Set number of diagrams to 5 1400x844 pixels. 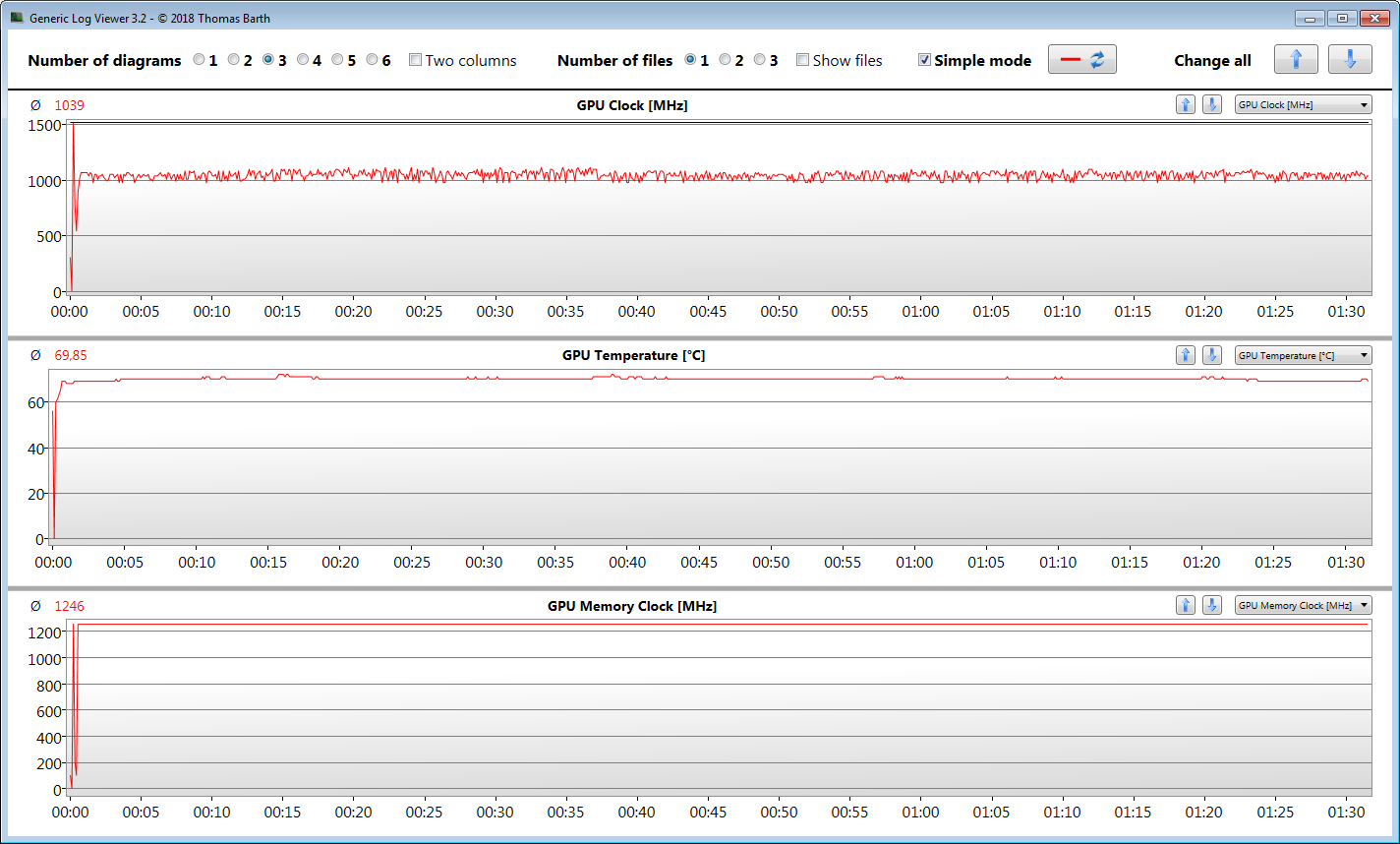[337, 60]
